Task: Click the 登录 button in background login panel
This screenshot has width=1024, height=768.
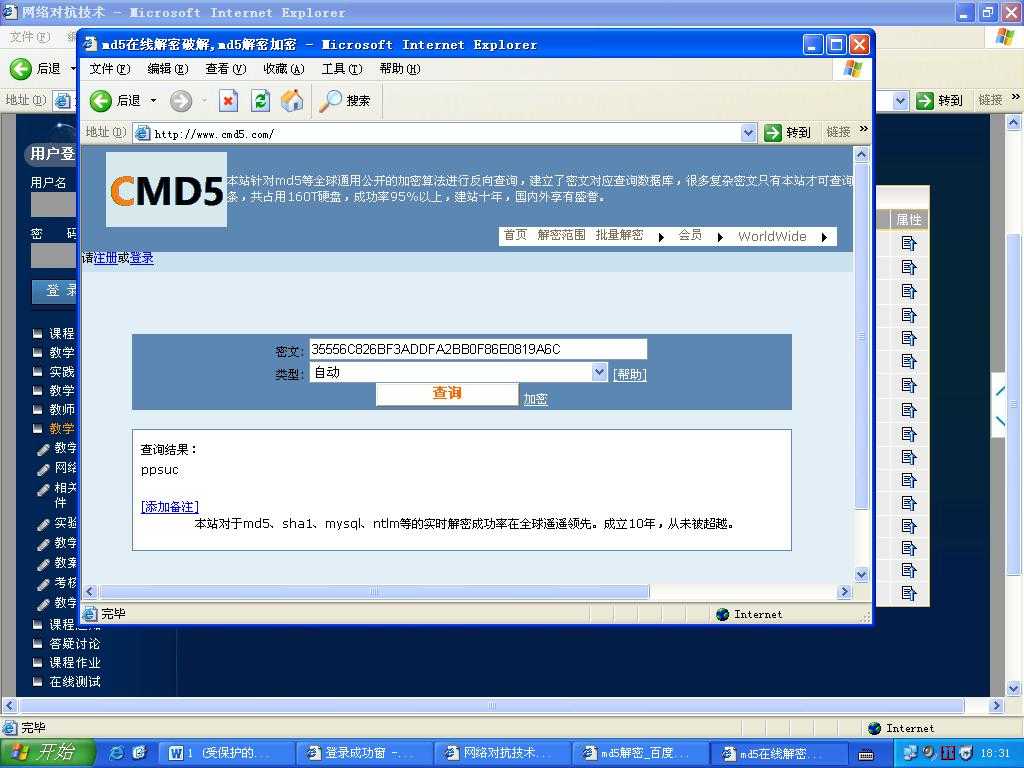Action: tap(55, 291)
